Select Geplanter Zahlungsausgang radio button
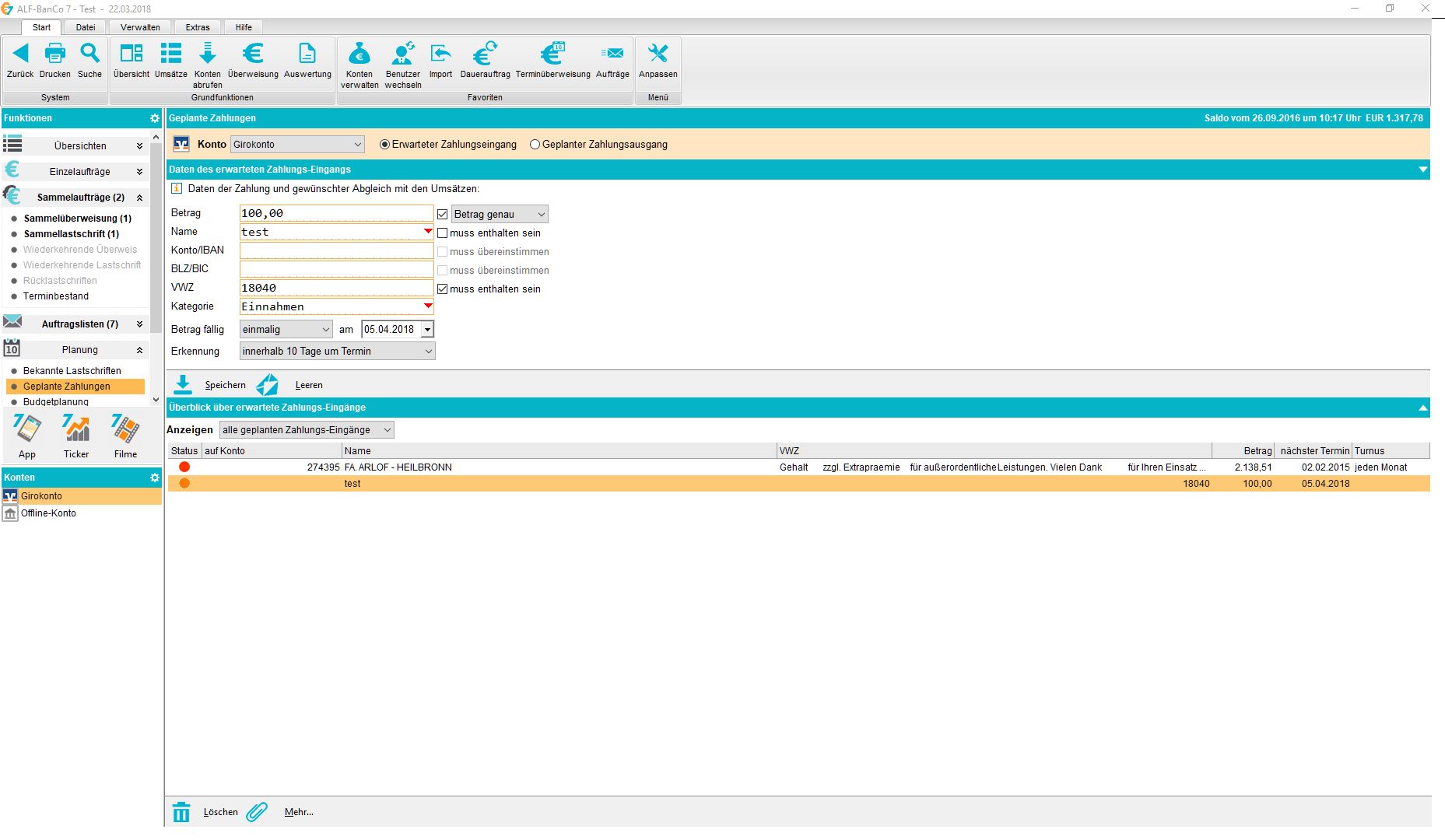Screen dimensions: 1445x840 point(535,145)
